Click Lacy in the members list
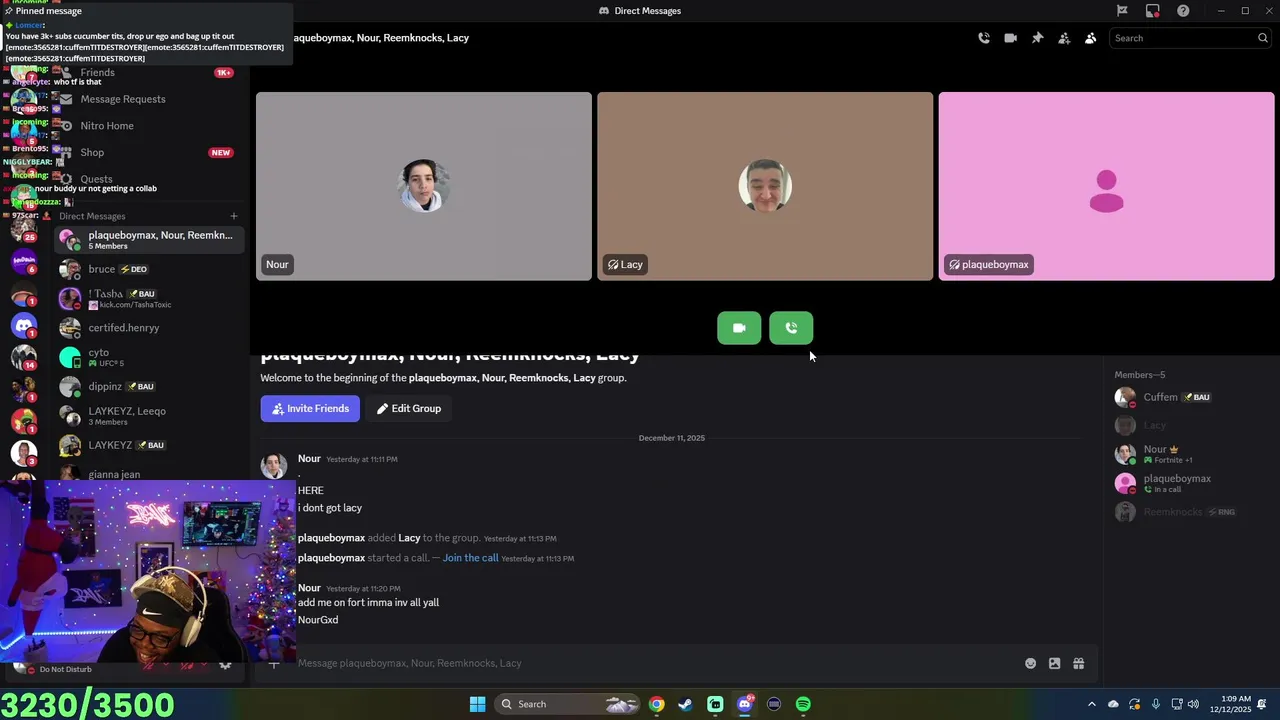This screenshot has width=1280, height=720. click(x=1190, y=425)
